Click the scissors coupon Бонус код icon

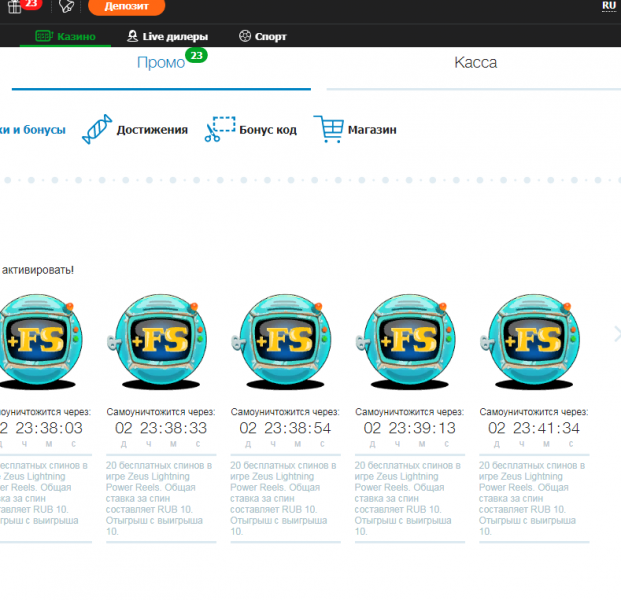click(x=219, y=130)
